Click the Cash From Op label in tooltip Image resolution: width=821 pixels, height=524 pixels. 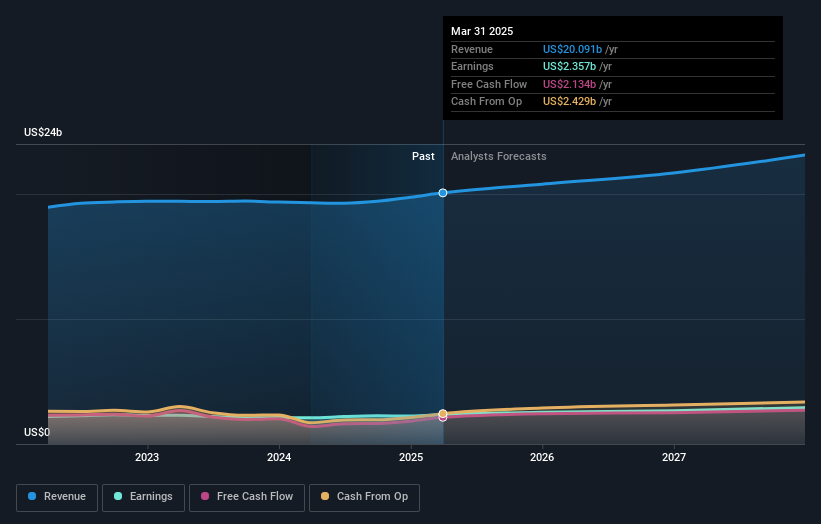(x=486, y=102)
